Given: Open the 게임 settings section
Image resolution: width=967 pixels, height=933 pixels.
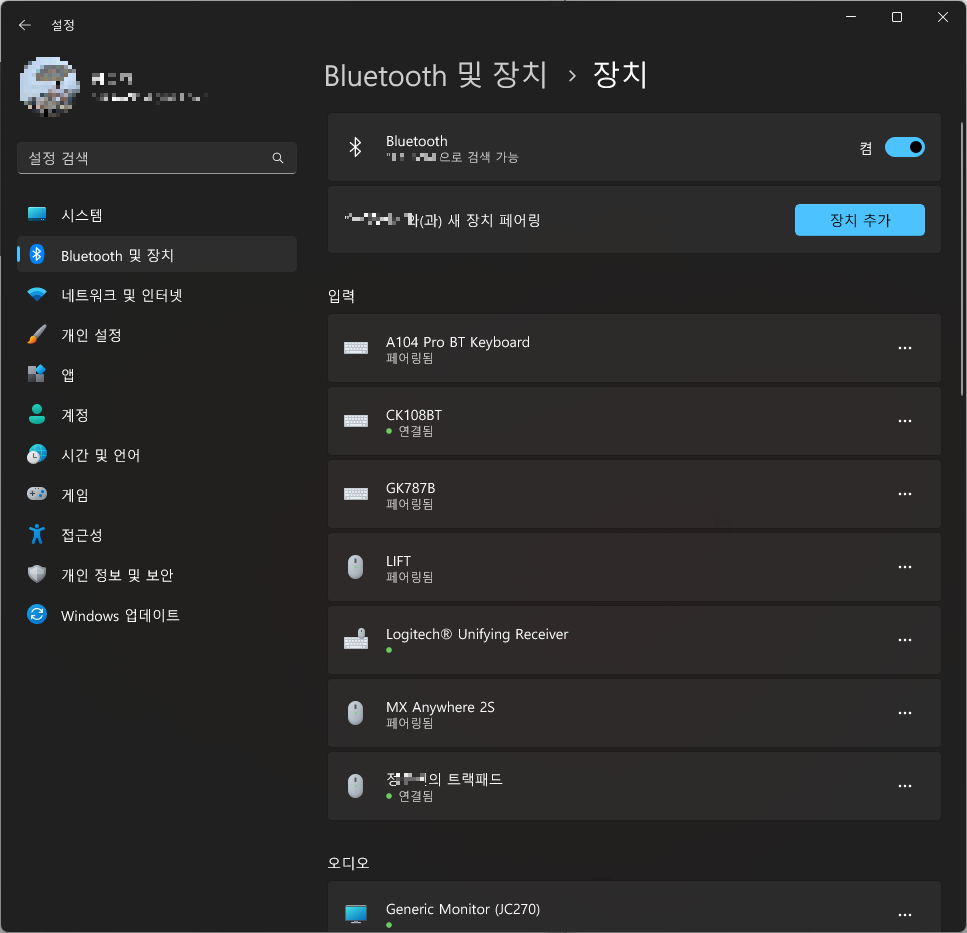Looking at the screenshot, I should coord(157,495).
